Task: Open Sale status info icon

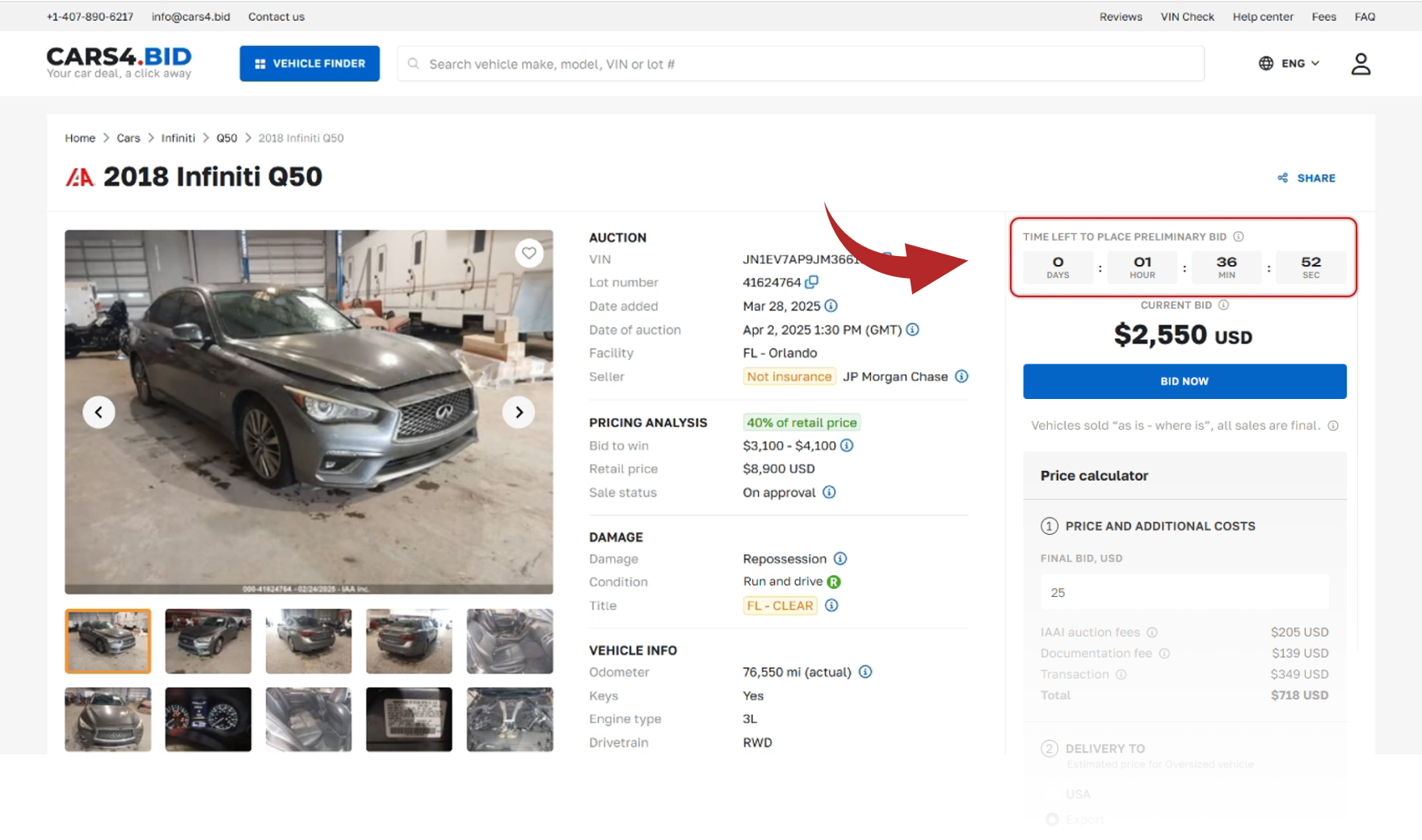Action: 829,493
